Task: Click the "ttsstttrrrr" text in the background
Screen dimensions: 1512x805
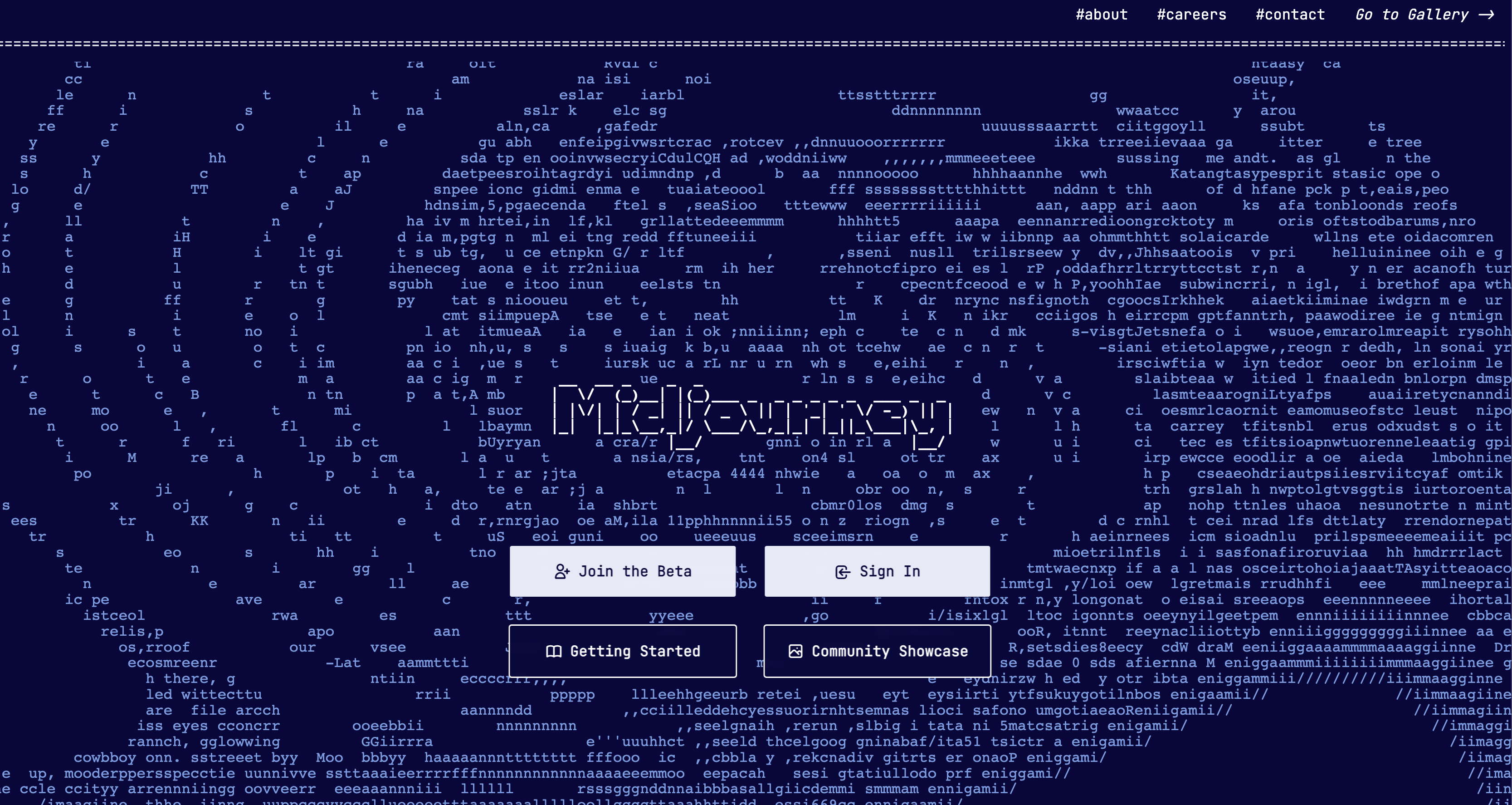Action: click(x=887, y=95)
